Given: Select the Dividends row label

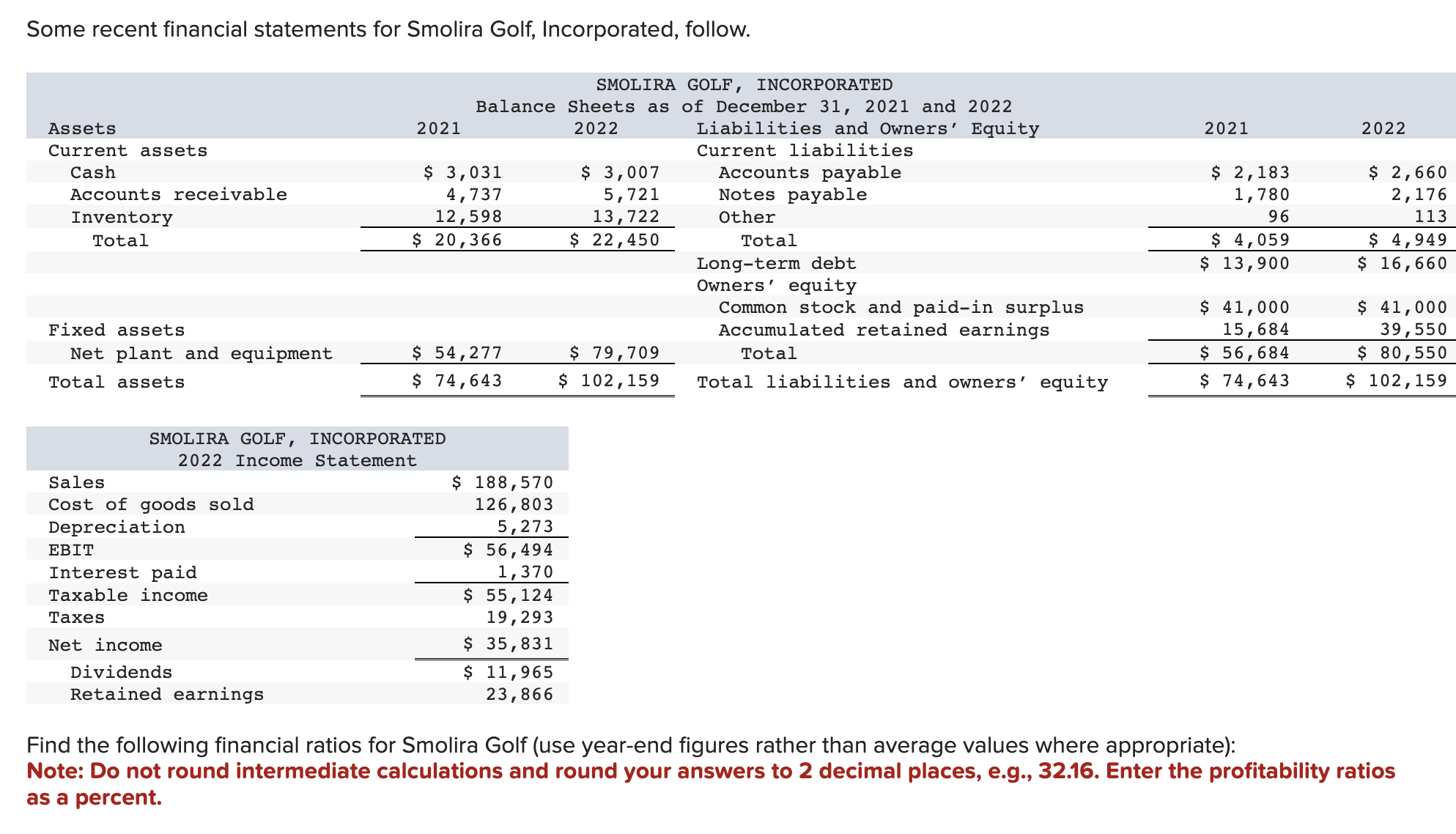Looking at the screenshot, I should tap(122, 672).
